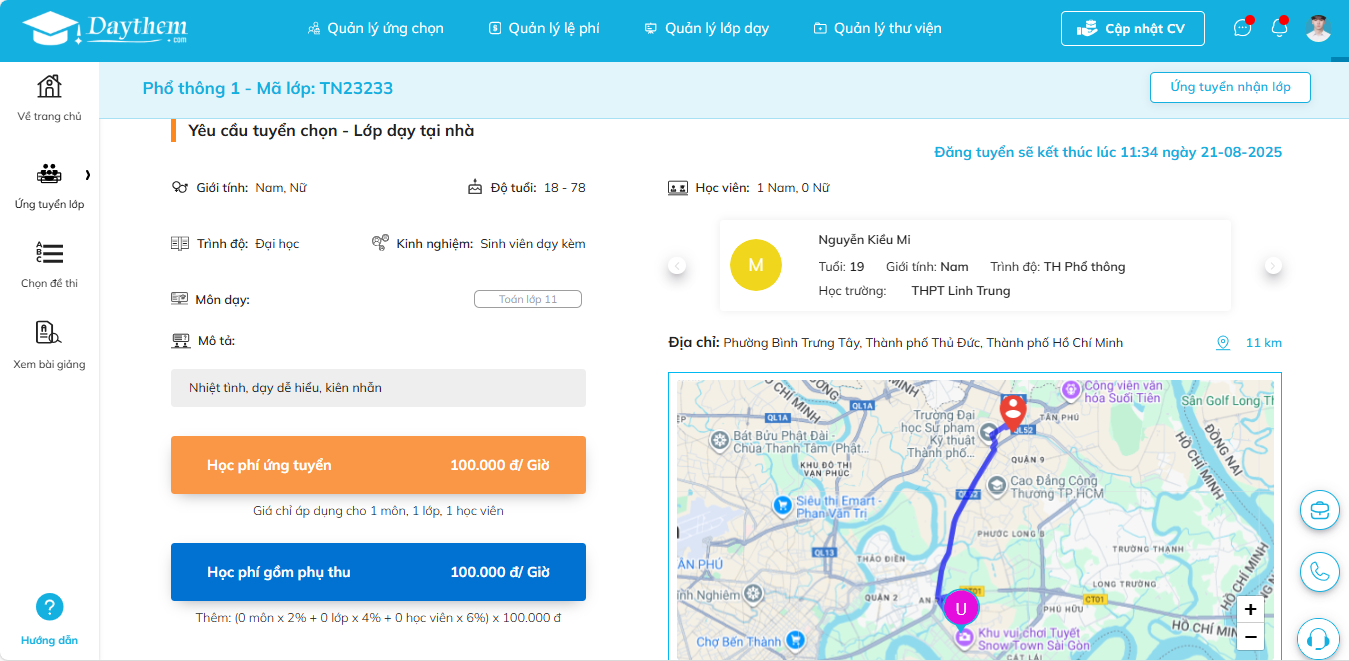Screen dimensions: 1349x661
Task: Open Quản lý ứng chọn menu
Action: coord(375,29)
